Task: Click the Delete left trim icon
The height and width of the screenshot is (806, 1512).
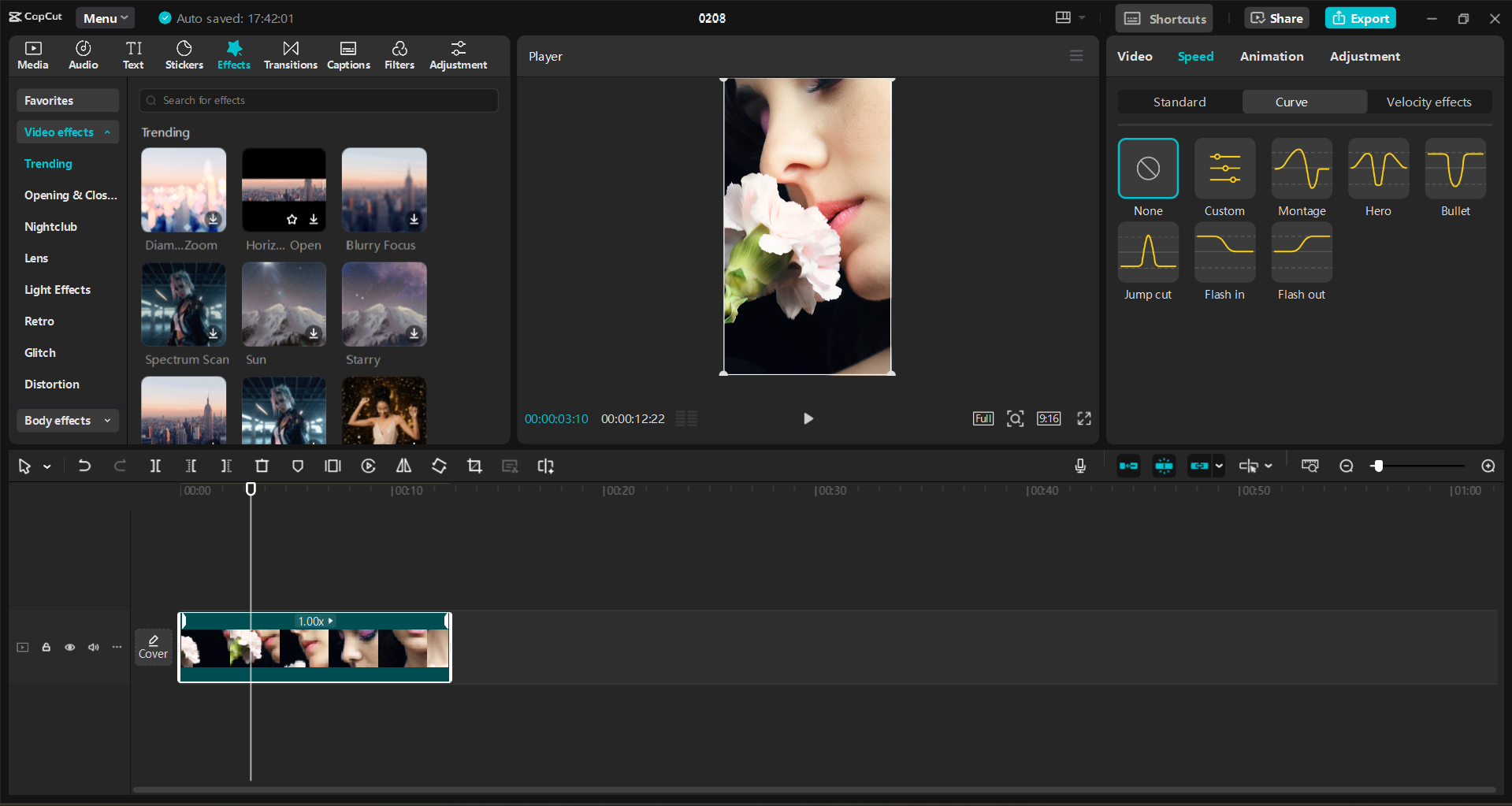Action: 191,466
